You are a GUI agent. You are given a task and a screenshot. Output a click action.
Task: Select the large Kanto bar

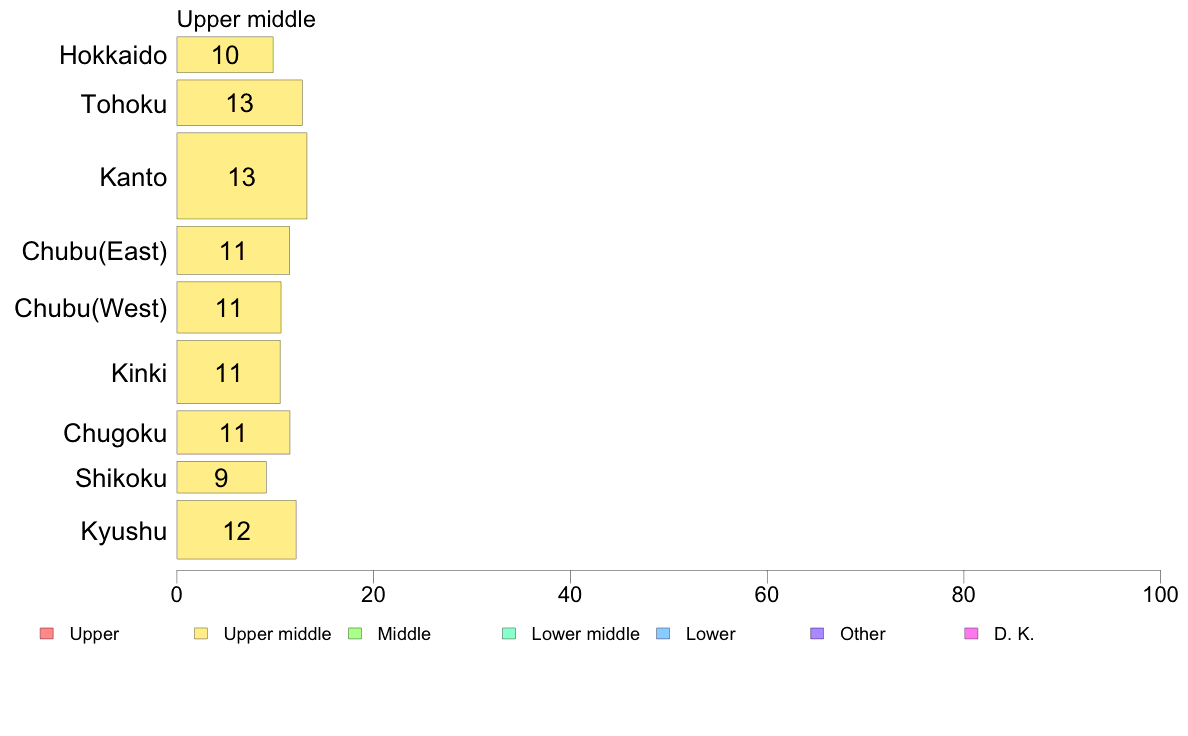pos(242,176)
